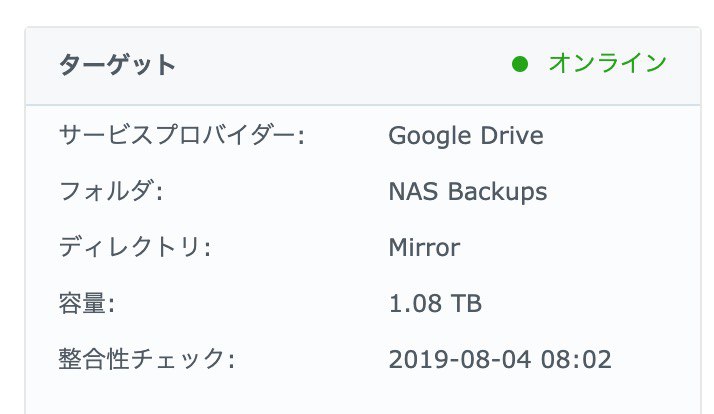Click the オンライン status text
This screenshot has height=414, width=714.
[608, 63]
